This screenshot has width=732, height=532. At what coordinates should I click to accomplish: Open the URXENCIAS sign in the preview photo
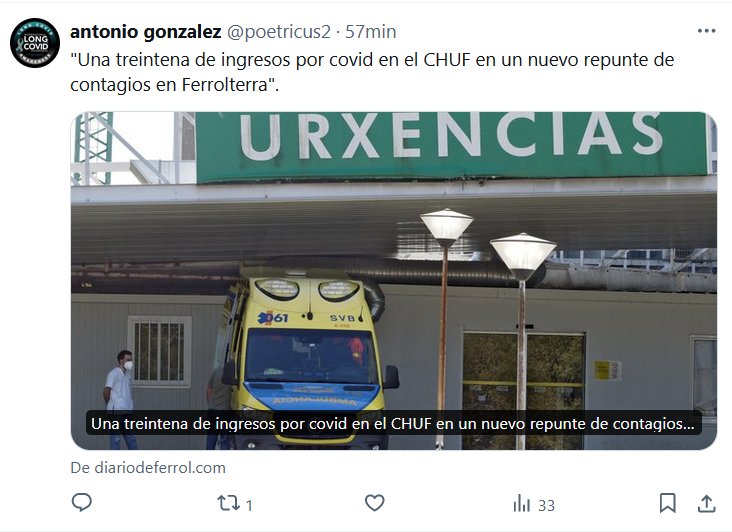click(x=451, y=146)
